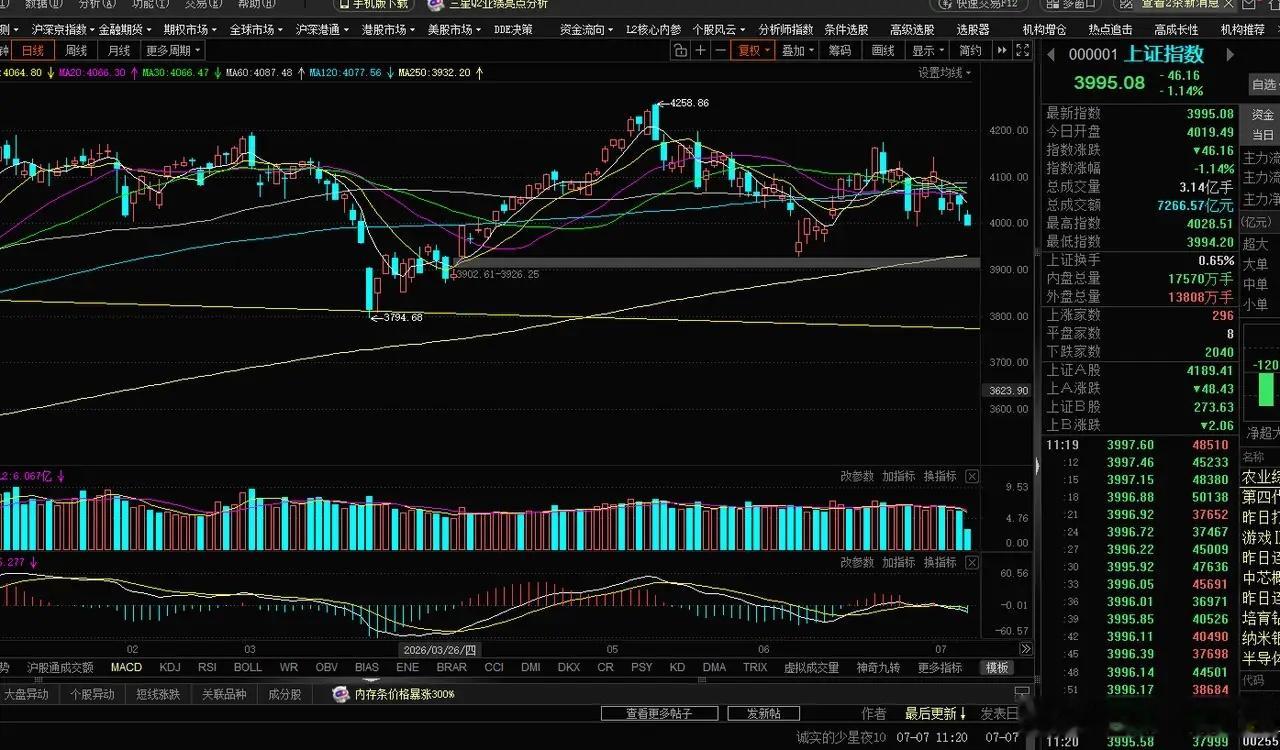Click the double-arrow overflow icon in chart toolbar
The image size is (1280, 750).
1001,50
